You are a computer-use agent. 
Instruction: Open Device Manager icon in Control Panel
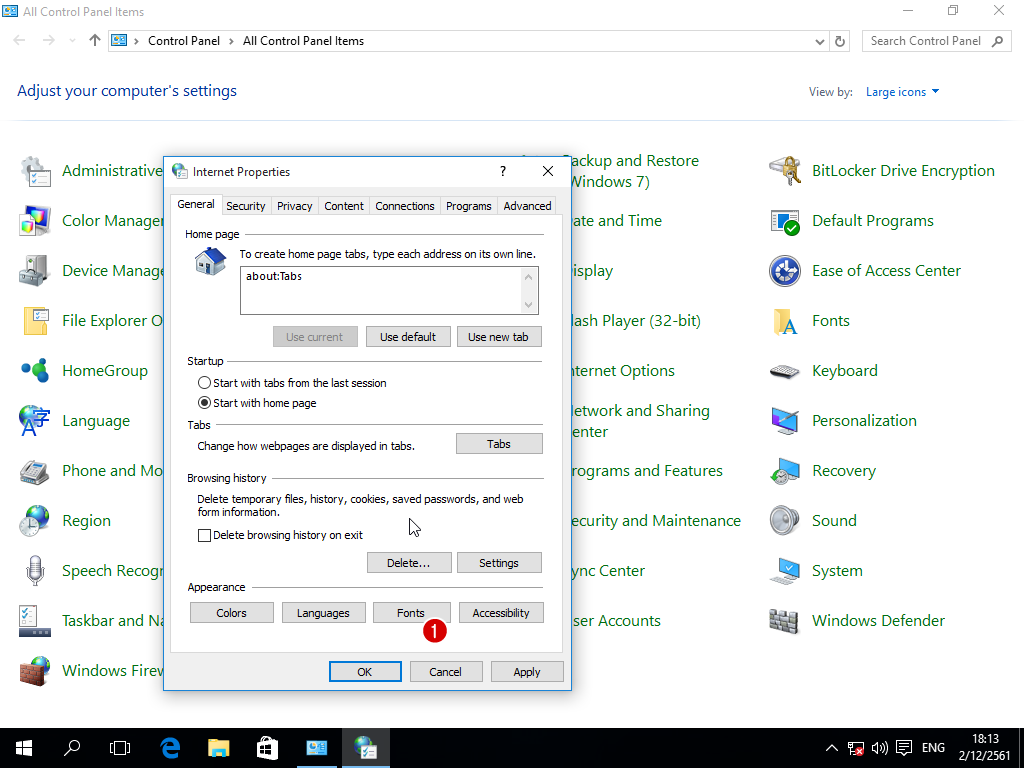35,271
